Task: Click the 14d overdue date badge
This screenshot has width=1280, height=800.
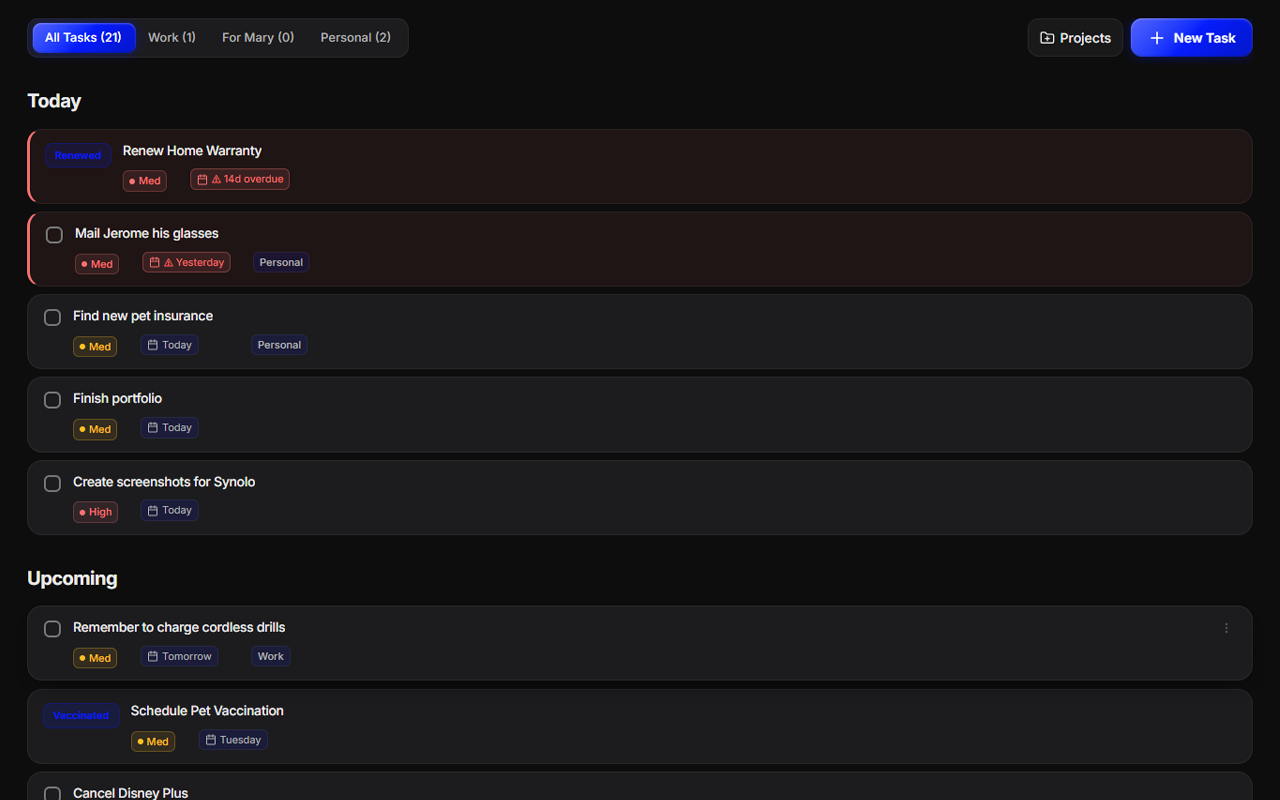Action: [240, 180]
